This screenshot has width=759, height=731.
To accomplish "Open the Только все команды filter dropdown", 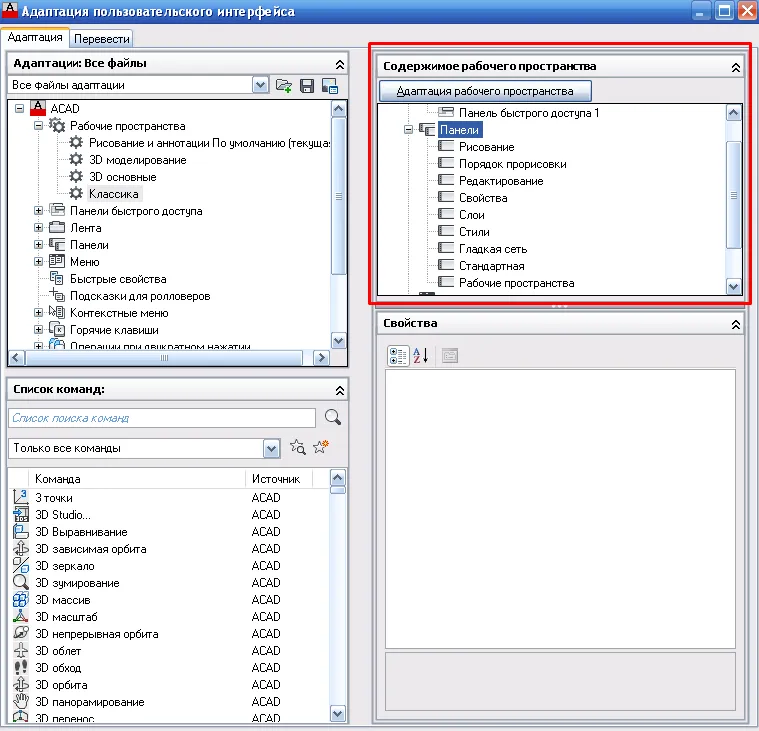I will click(272, 448).
